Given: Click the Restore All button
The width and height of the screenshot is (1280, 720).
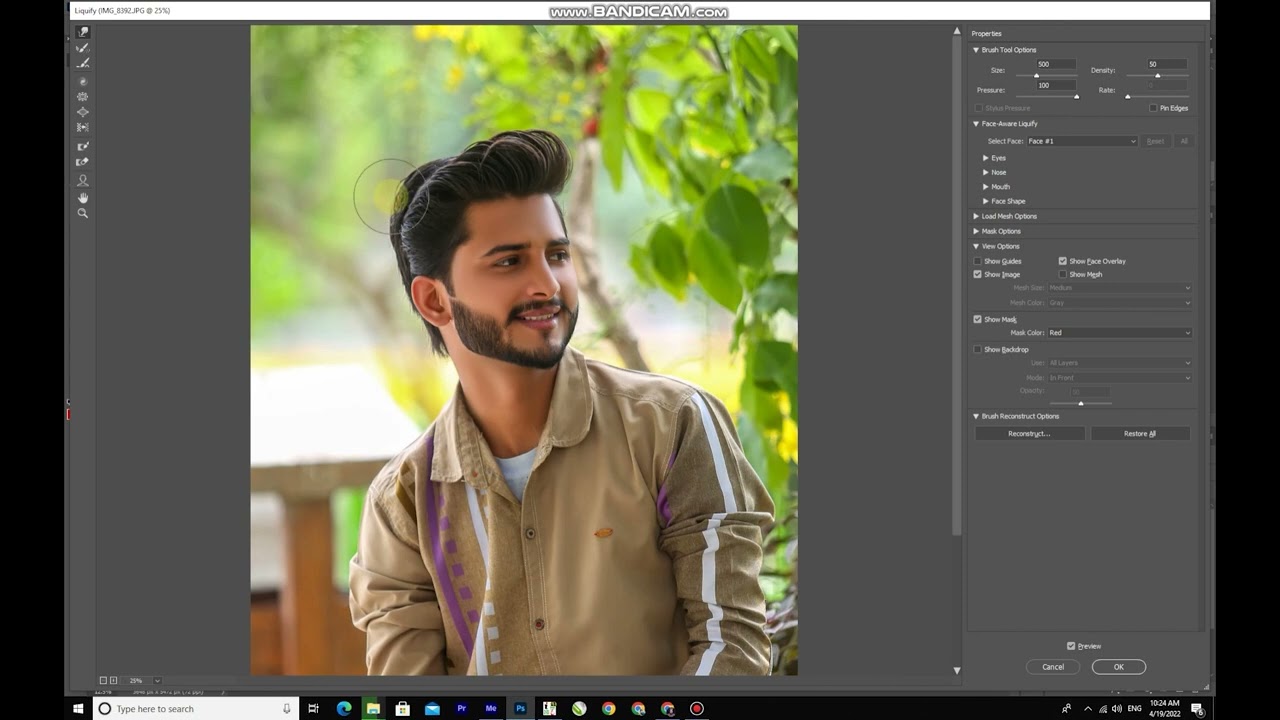Looking at the screenshot, I should [x=1139, y=434].
